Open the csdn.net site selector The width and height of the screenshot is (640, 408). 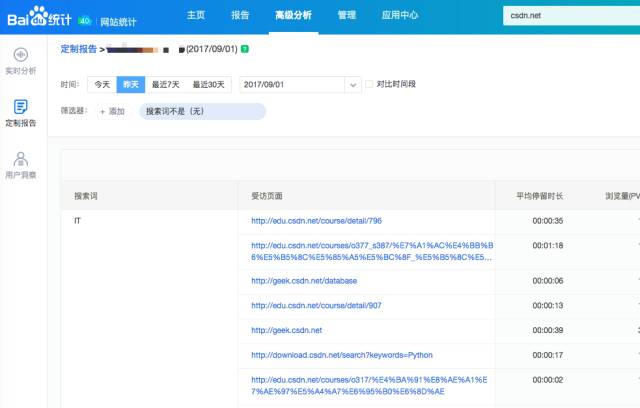[571, 16]
